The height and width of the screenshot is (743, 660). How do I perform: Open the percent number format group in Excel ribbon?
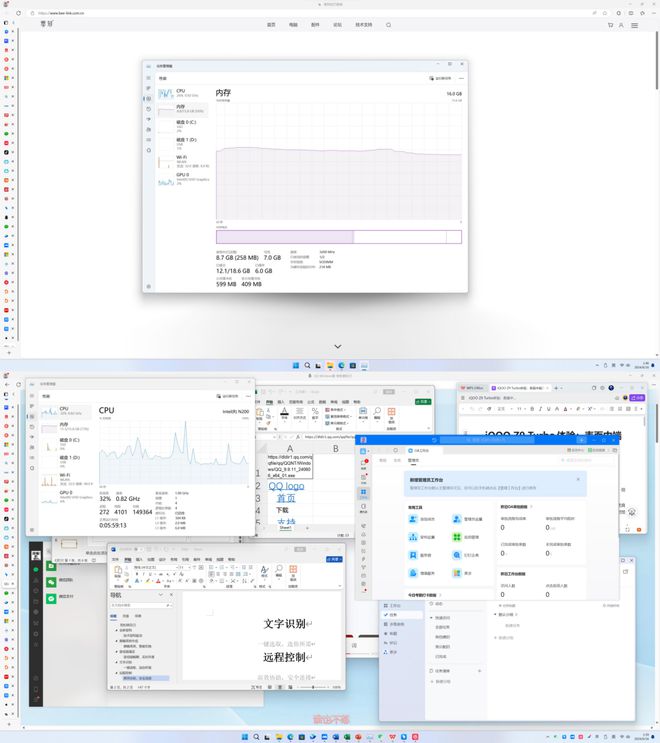pos(315,414)
